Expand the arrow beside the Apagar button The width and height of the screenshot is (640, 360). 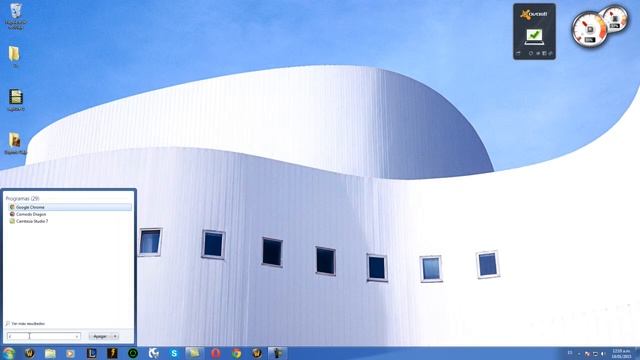(x=116, y=336)
